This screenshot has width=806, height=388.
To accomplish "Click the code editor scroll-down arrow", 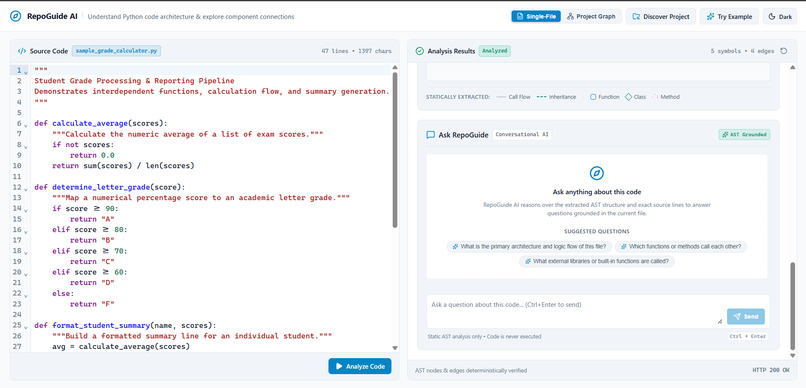I will click(x=395, y=348).
